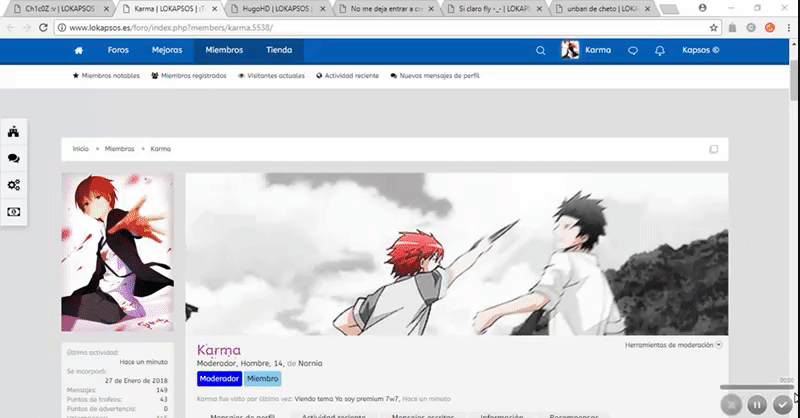Open the Foros menu item
This screenshot has width=800, height=418.
click(118, 50)
